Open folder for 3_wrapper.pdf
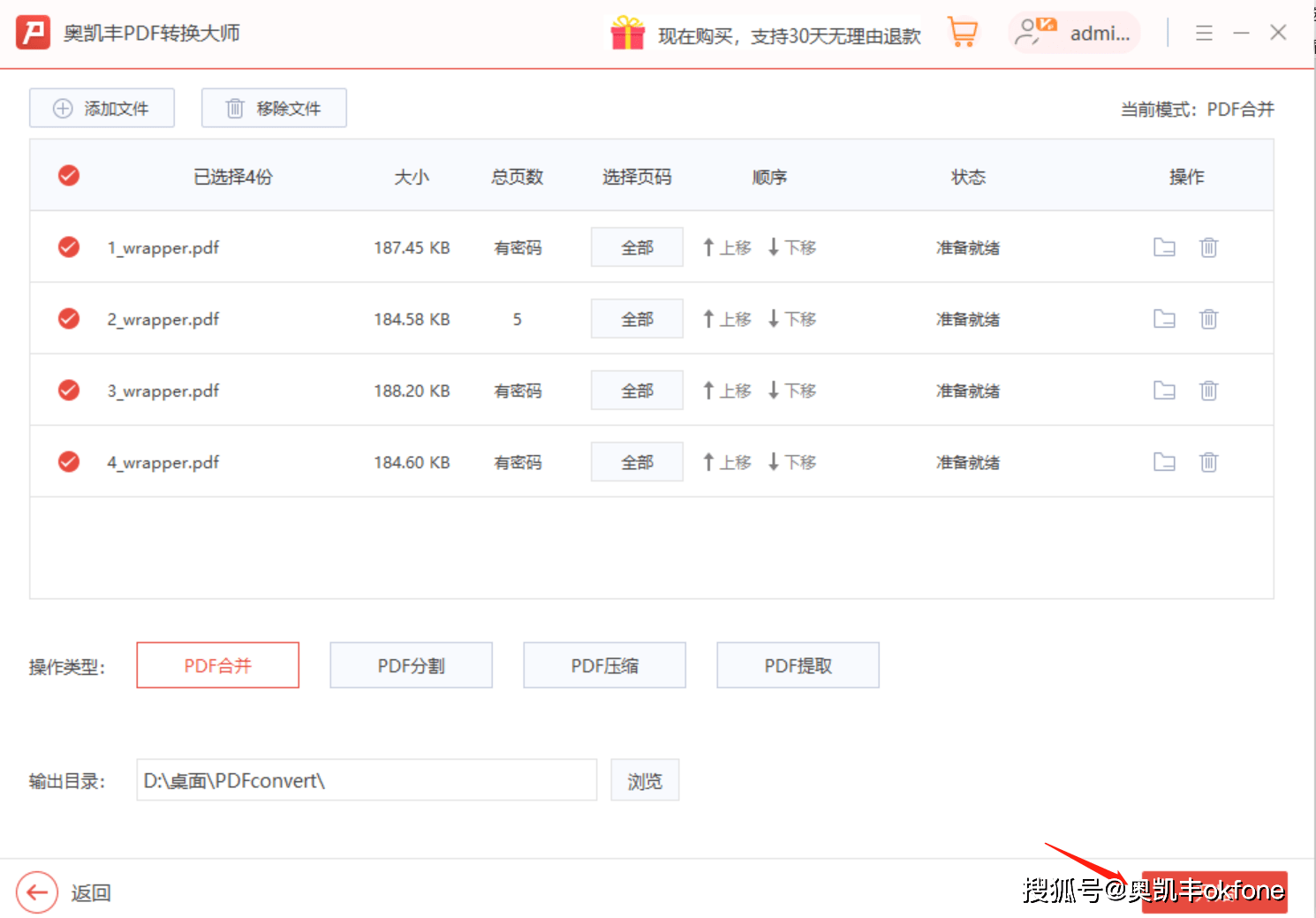 [x=1164, y=391]
